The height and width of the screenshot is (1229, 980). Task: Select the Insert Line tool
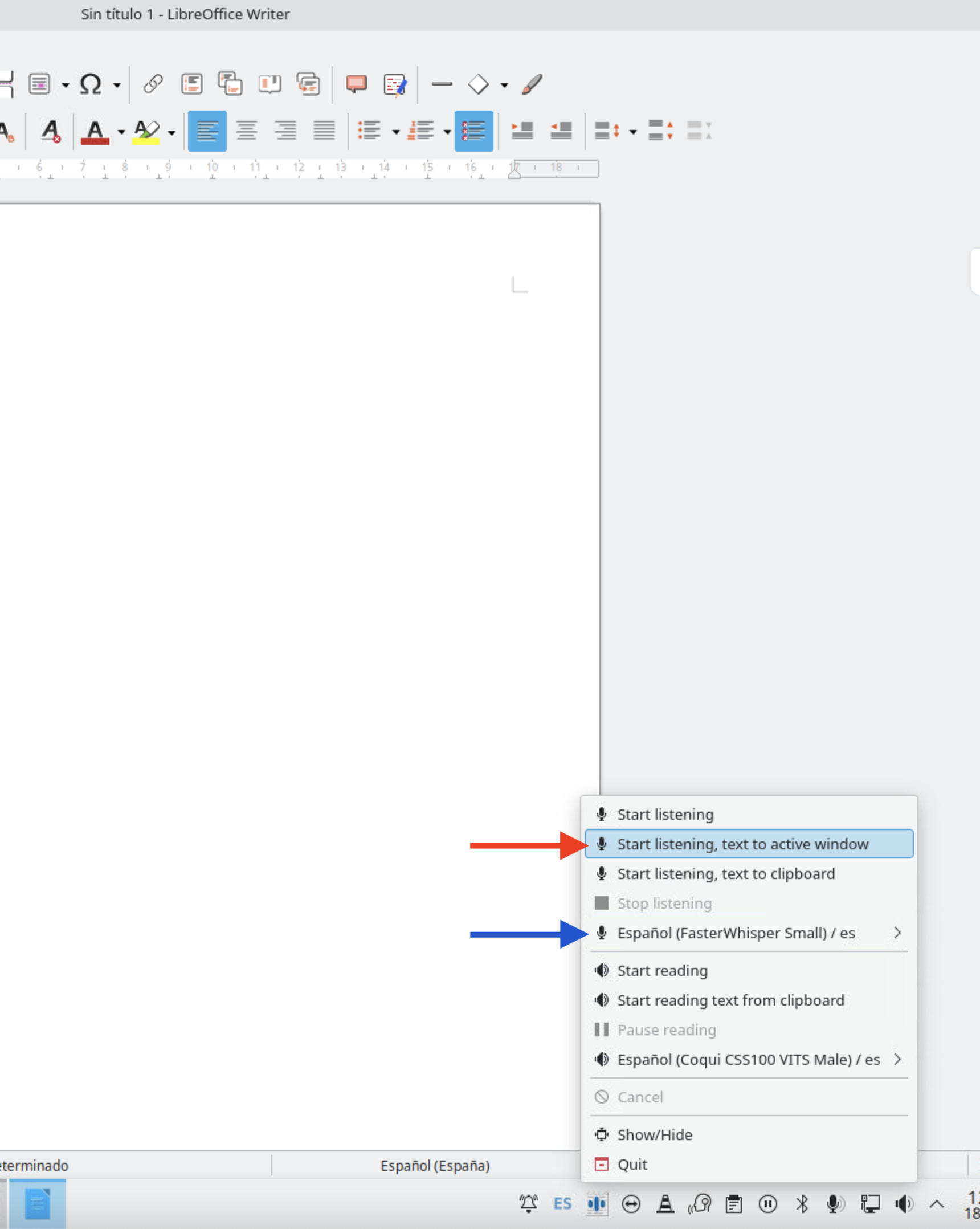click(442, 84)
